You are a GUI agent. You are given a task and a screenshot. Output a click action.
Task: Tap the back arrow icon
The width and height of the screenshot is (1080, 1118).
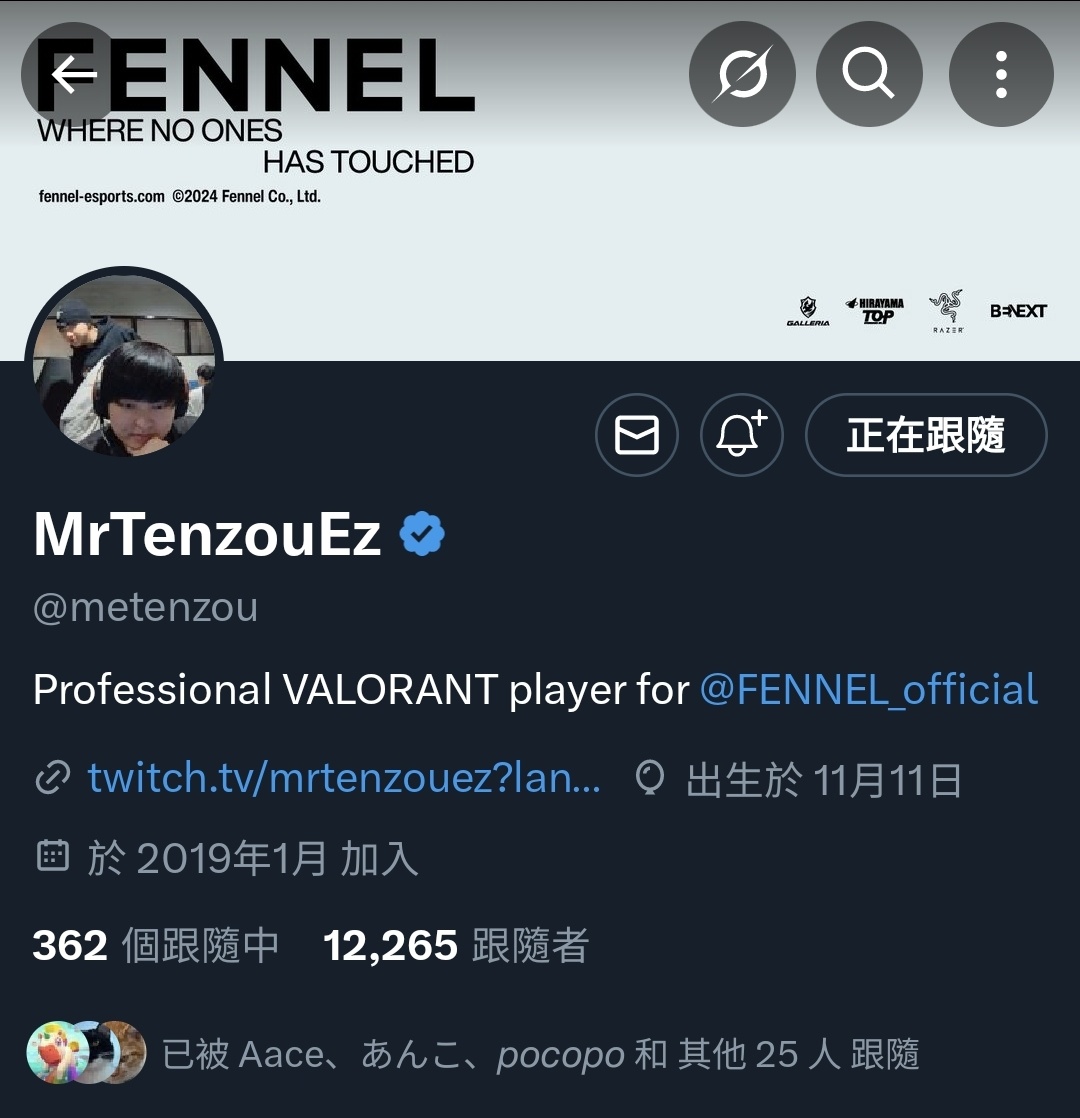73,73
